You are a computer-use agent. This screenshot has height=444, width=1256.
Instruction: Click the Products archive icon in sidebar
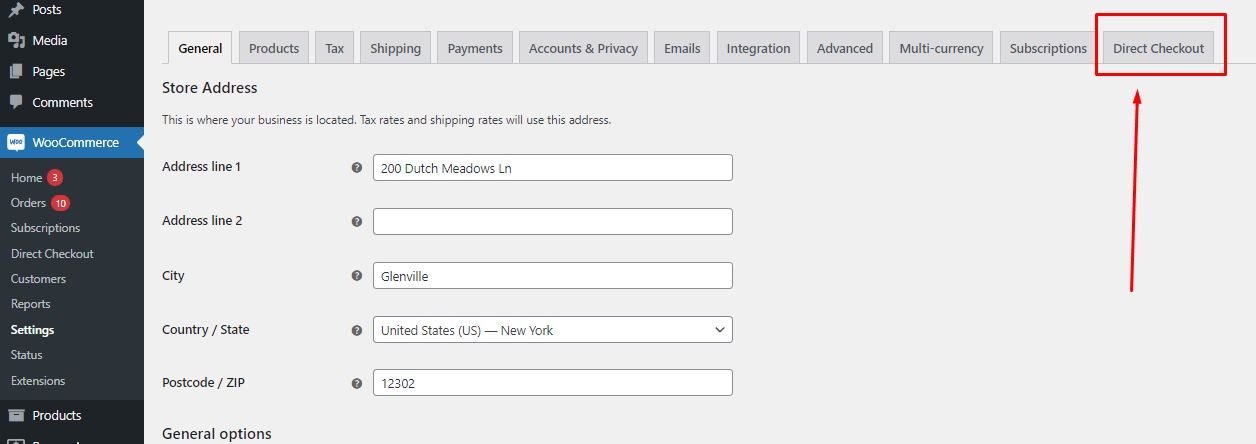point(16,416)
